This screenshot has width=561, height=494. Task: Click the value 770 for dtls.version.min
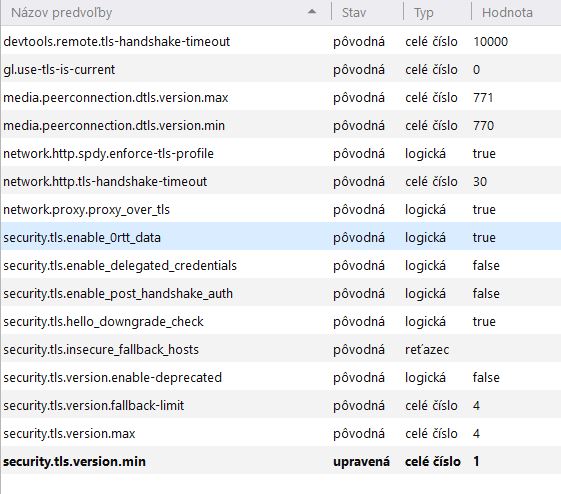pyautogui.click(x=483, y=126)
